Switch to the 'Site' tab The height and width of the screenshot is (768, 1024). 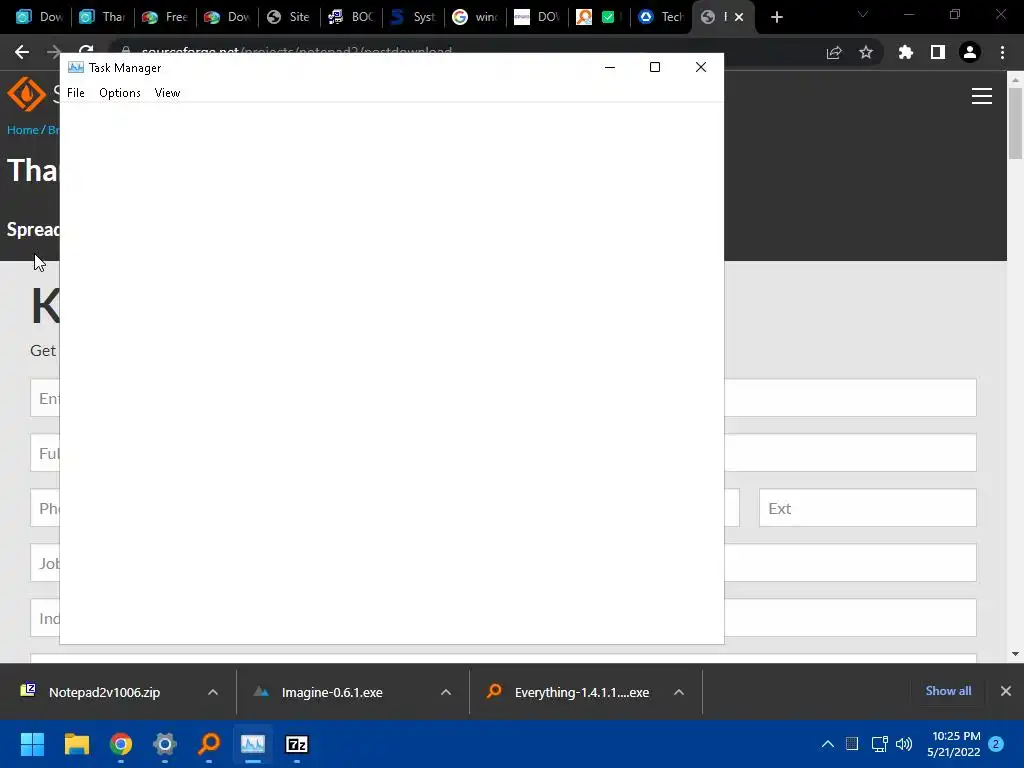289,17
